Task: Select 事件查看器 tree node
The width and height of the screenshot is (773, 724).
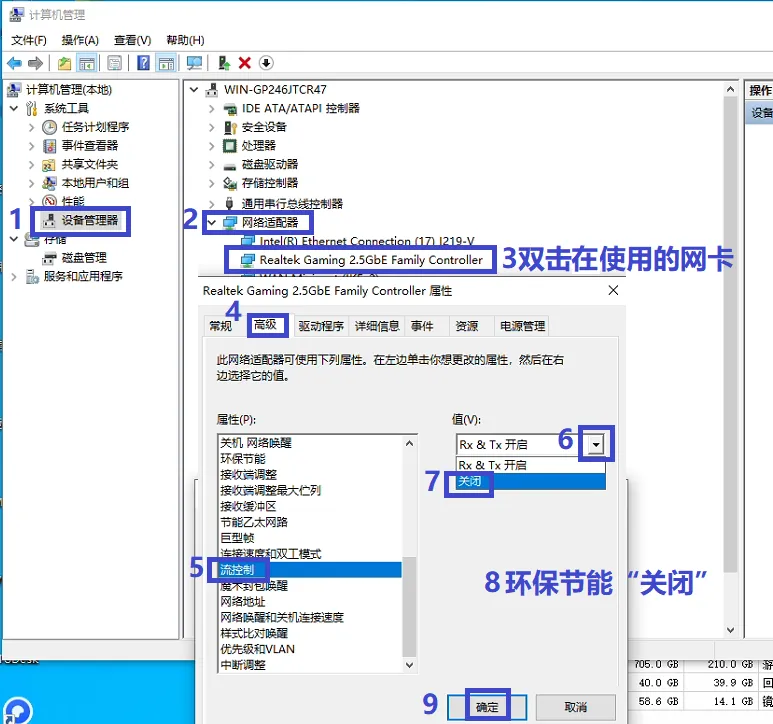Action: point(90,146)
